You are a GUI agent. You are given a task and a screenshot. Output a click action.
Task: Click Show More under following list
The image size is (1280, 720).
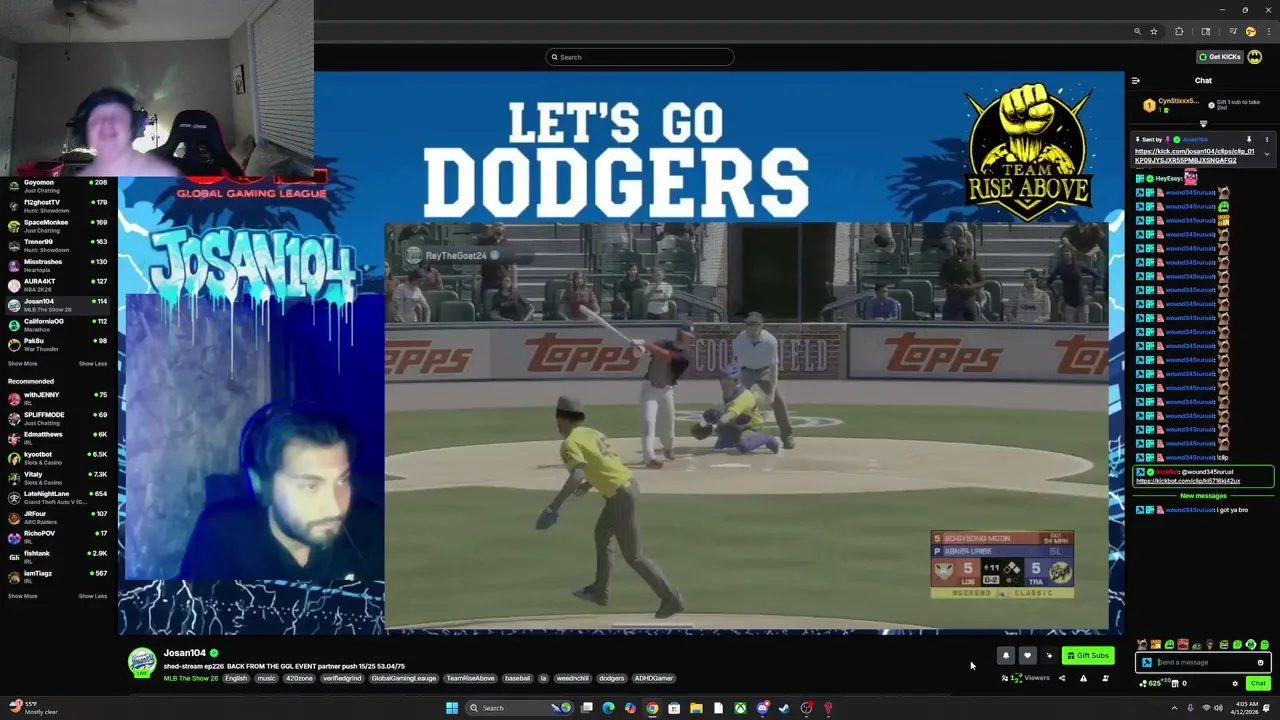[22, 364]
